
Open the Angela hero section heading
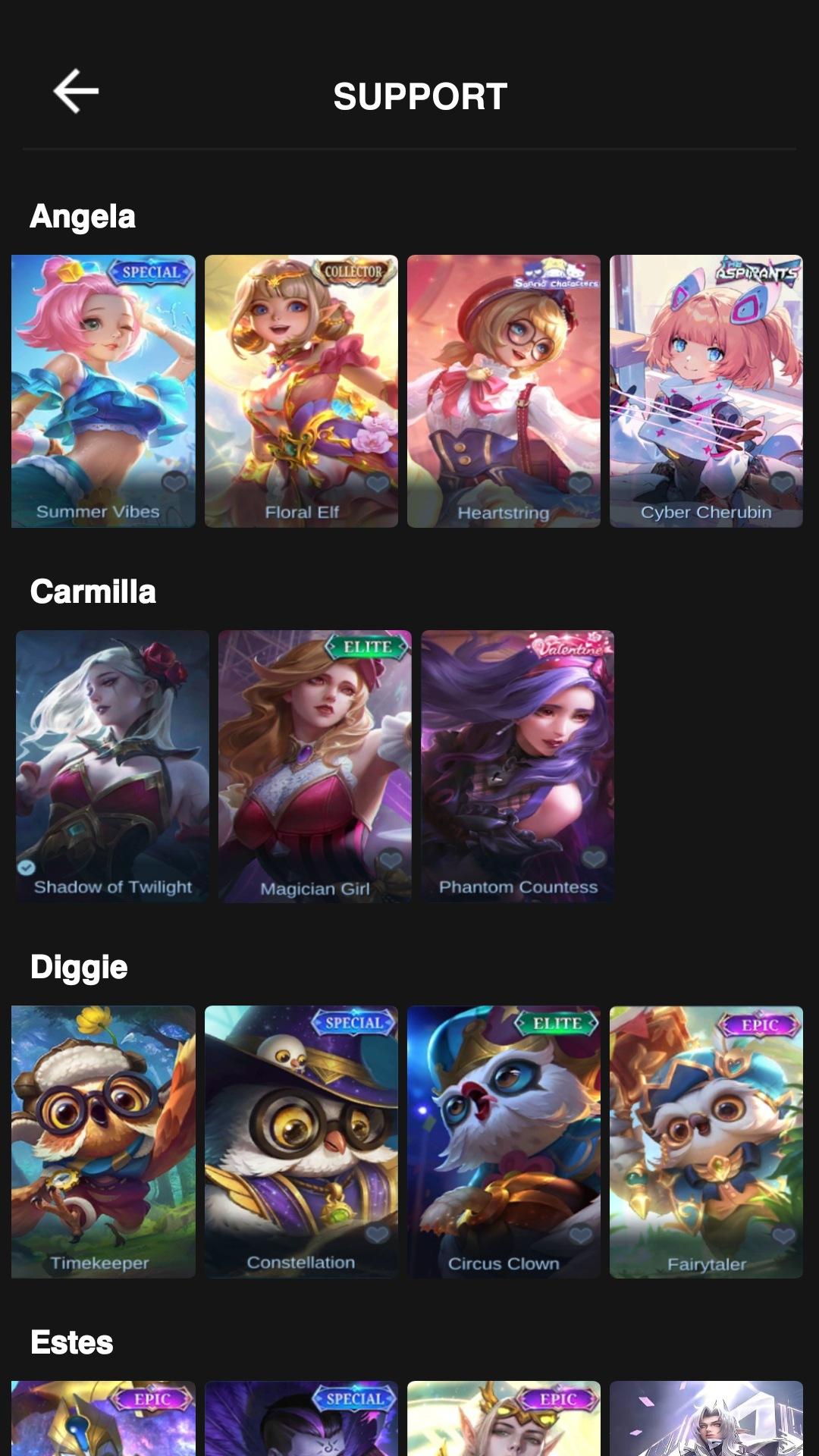pos(83,217)
